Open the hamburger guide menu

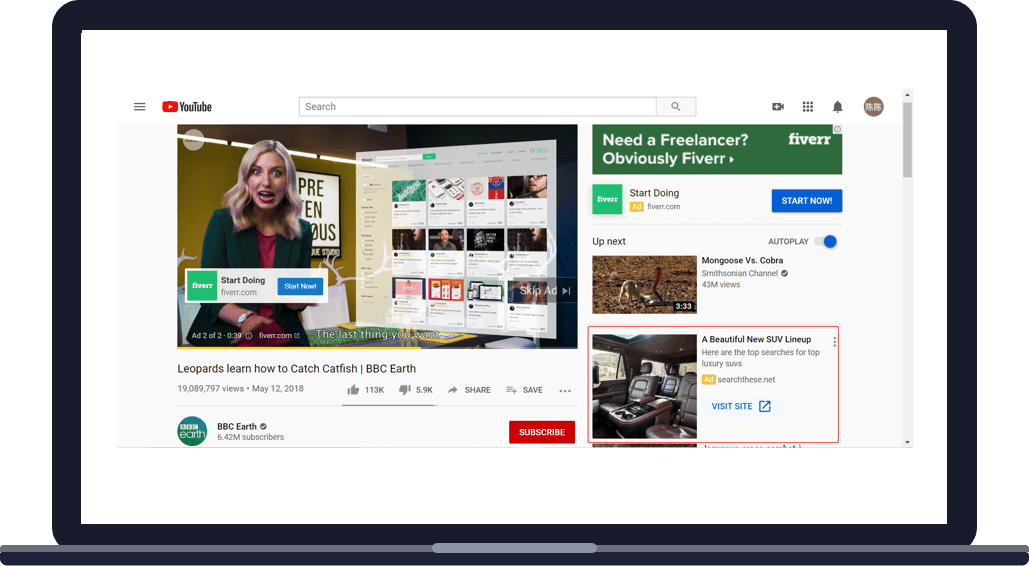pyautogui.click(x=139, y=106)
